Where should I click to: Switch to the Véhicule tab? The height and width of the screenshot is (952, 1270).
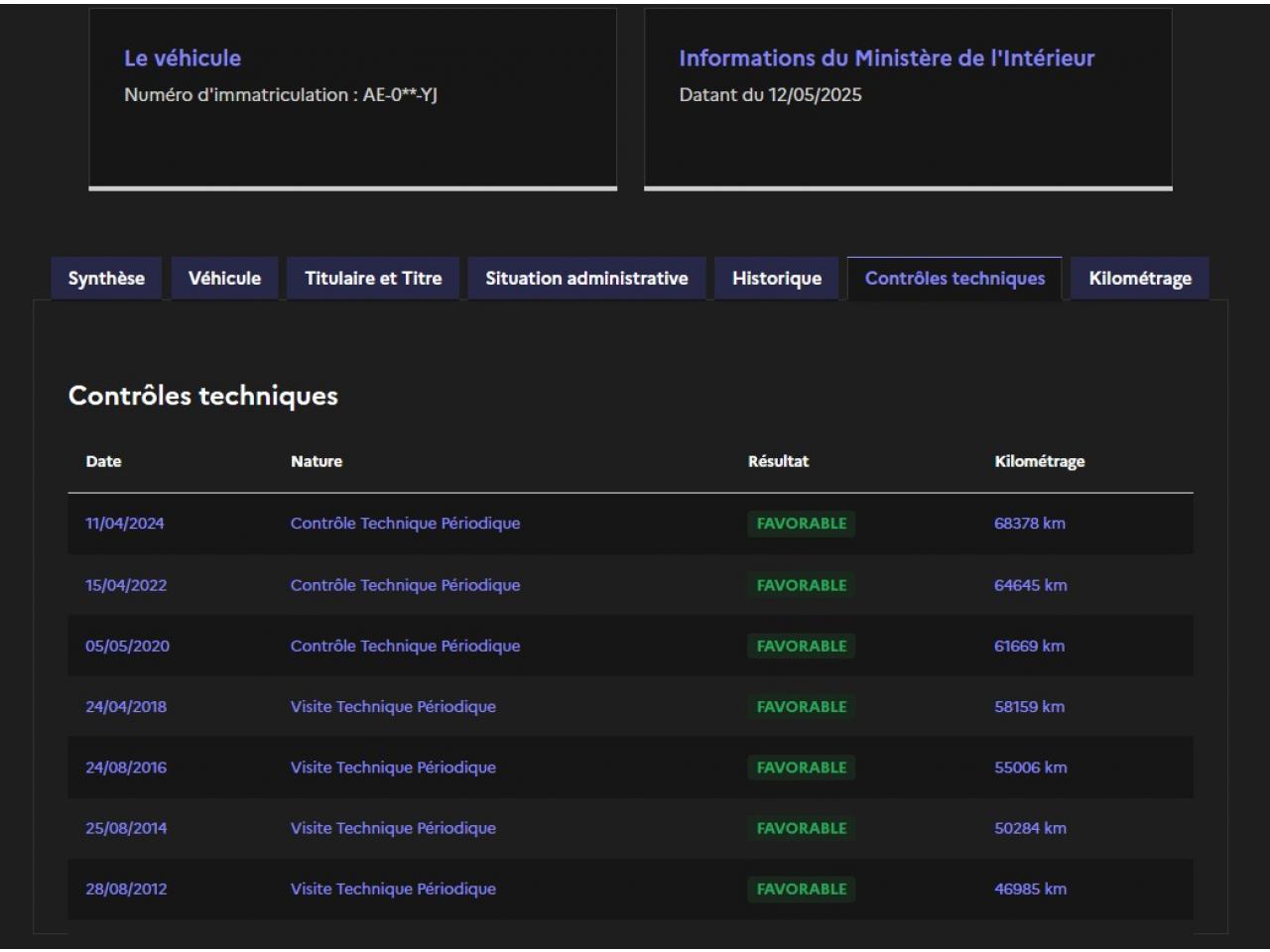224,279
